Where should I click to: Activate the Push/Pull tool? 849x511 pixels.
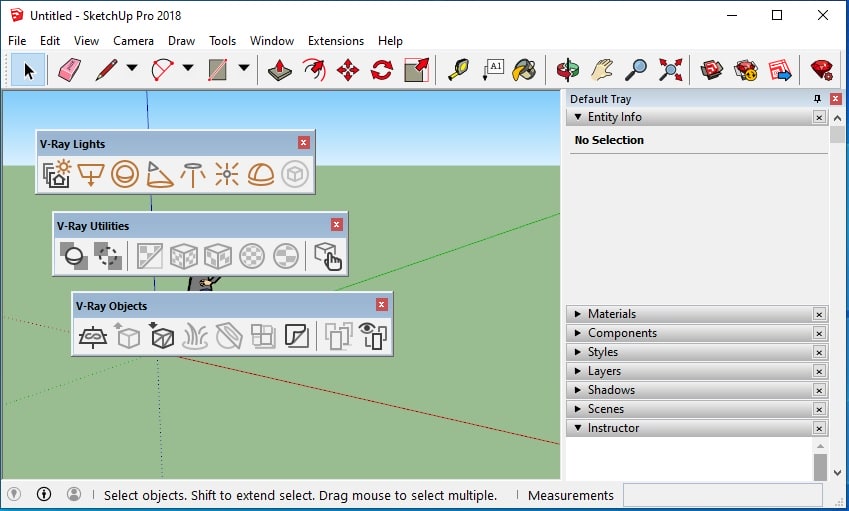point(280,70)
